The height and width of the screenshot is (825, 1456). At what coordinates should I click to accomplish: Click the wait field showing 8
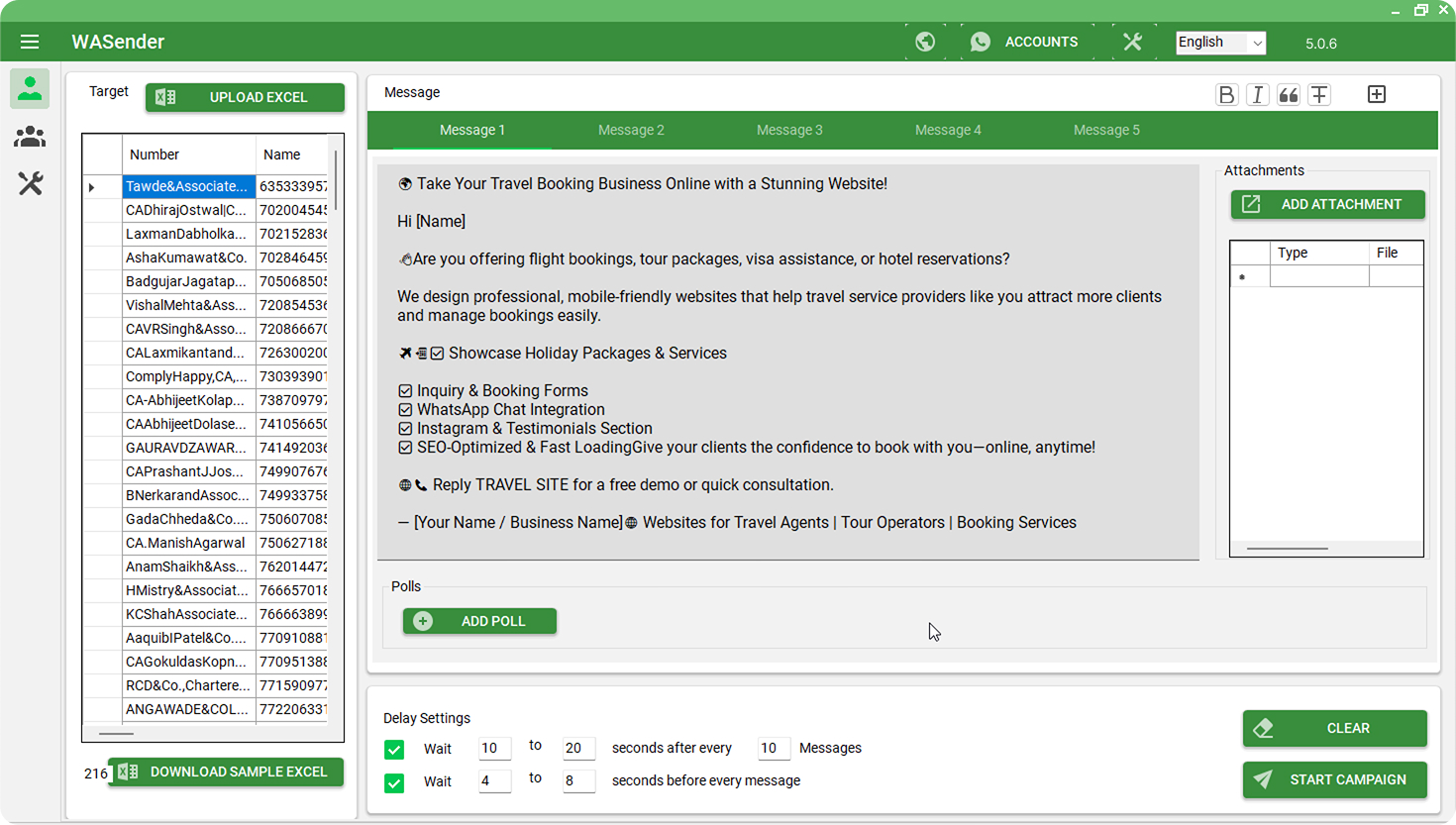pyautogui.click(x=578, y=781)
